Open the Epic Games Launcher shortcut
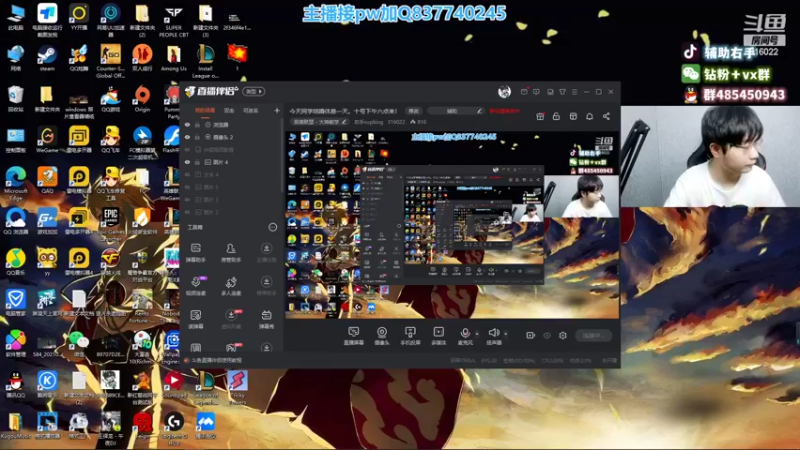Image resolution: width=800 pixels, height=450 pixels. pos(110,224)
